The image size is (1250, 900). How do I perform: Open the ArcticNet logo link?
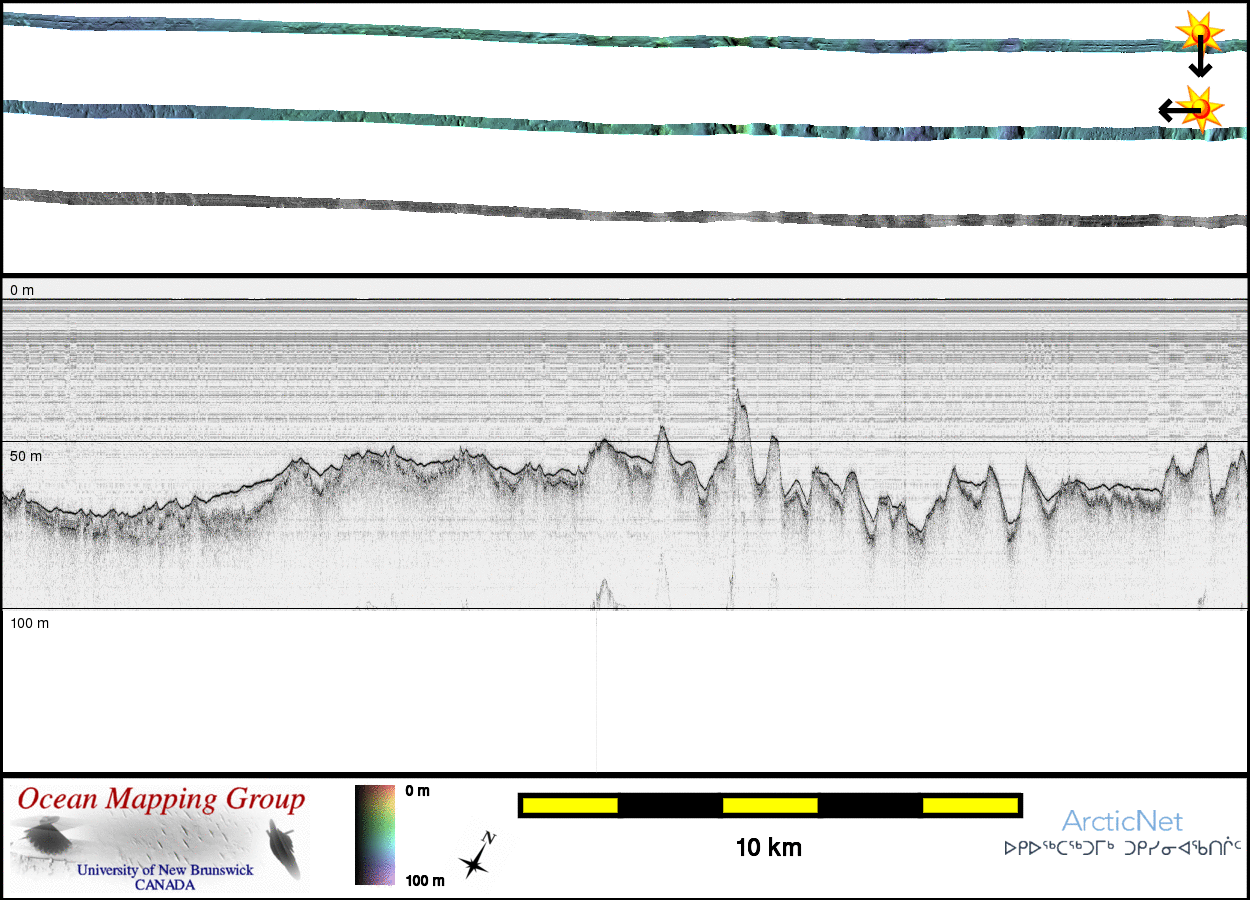pos(1122,822)
